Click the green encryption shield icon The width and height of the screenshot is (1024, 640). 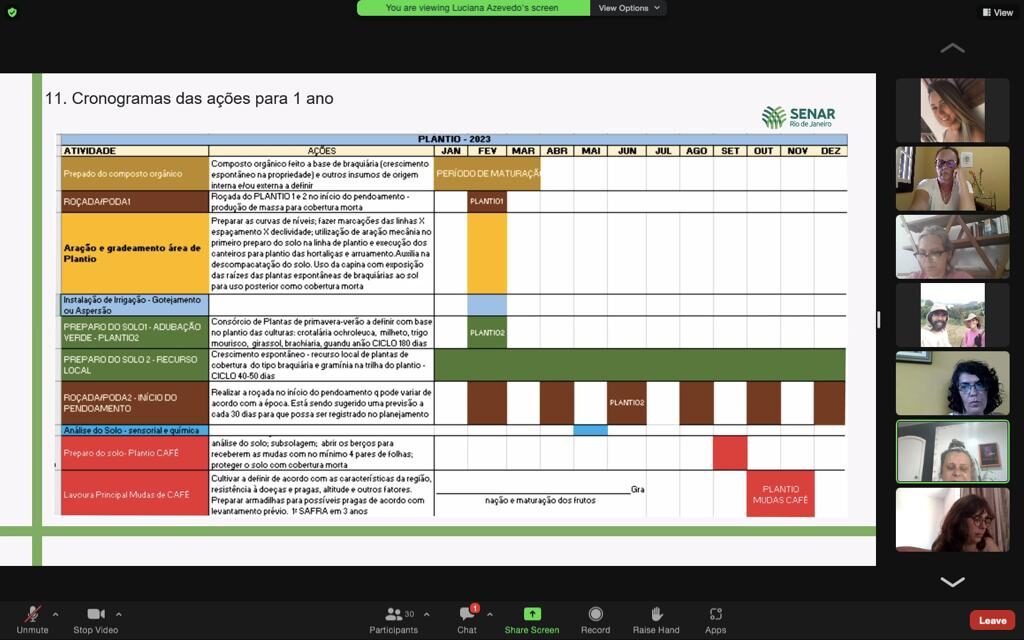12,12
